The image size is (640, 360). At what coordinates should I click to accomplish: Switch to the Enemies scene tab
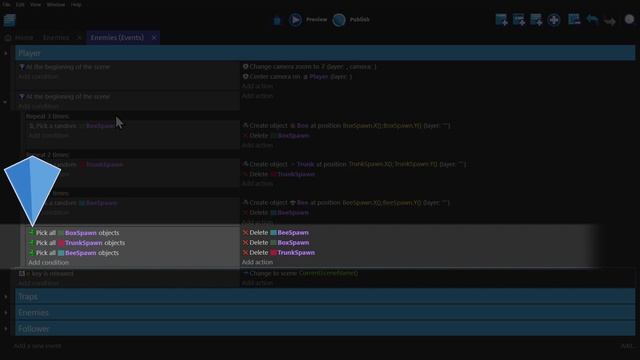pos(56,38)
